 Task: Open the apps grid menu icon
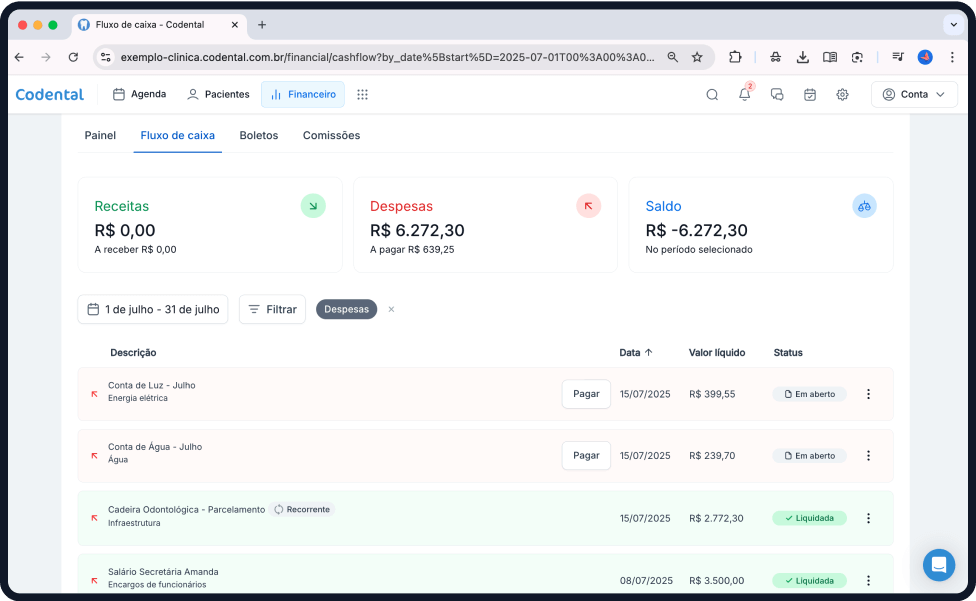tap(362, 94)
